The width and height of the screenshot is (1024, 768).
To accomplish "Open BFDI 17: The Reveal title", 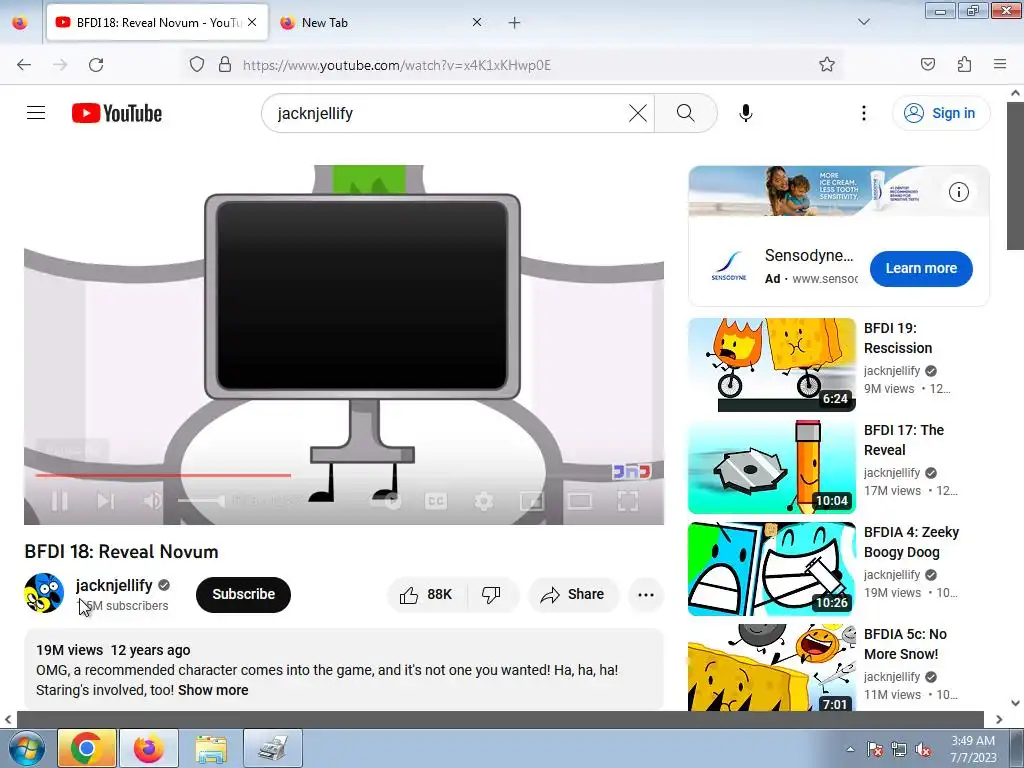I will [x=904, y=440].
